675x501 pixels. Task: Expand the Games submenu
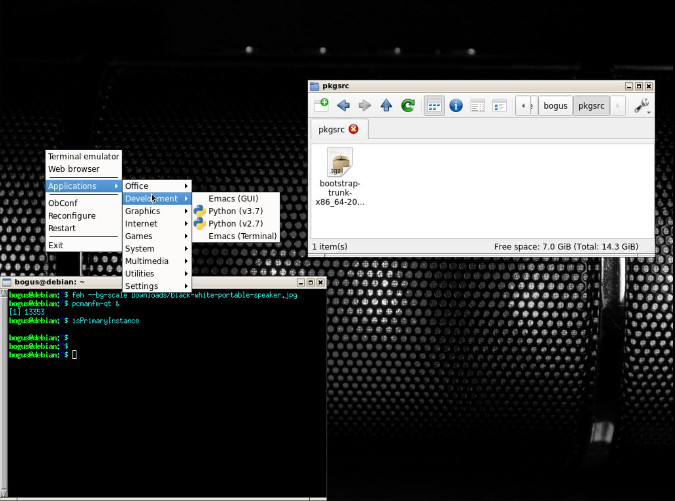coord(157,236)
